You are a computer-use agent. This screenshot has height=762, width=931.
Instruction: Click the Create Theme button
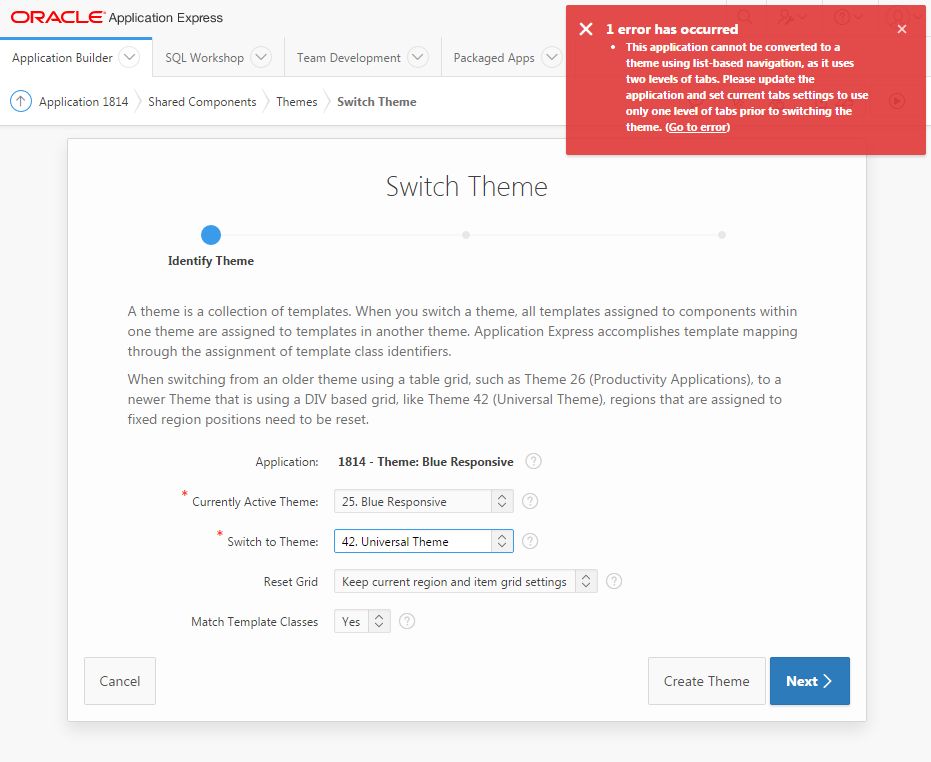click(706, 681)
